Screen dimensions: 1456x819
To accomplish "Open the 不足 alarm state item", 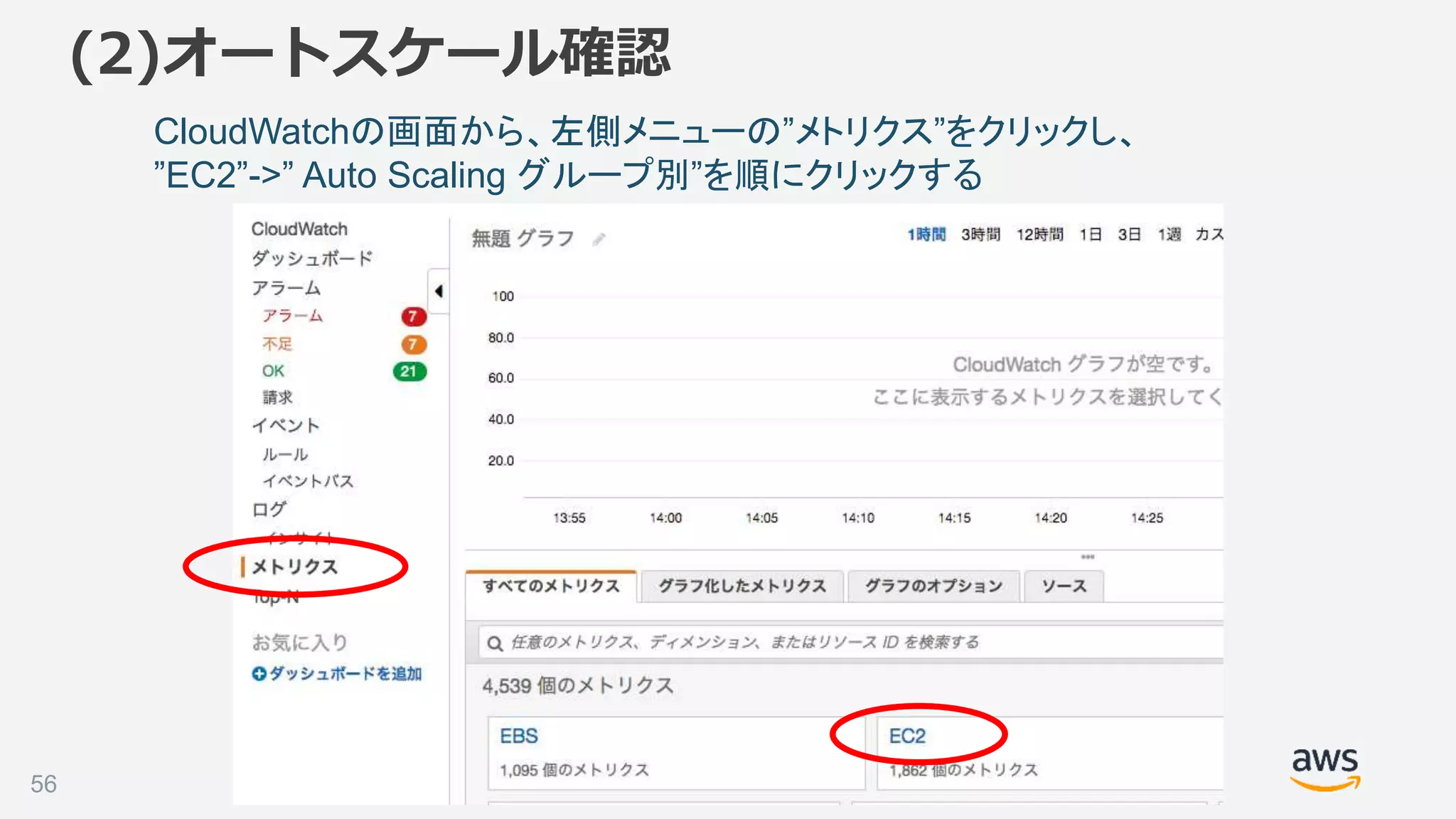I will click(277, 344).
